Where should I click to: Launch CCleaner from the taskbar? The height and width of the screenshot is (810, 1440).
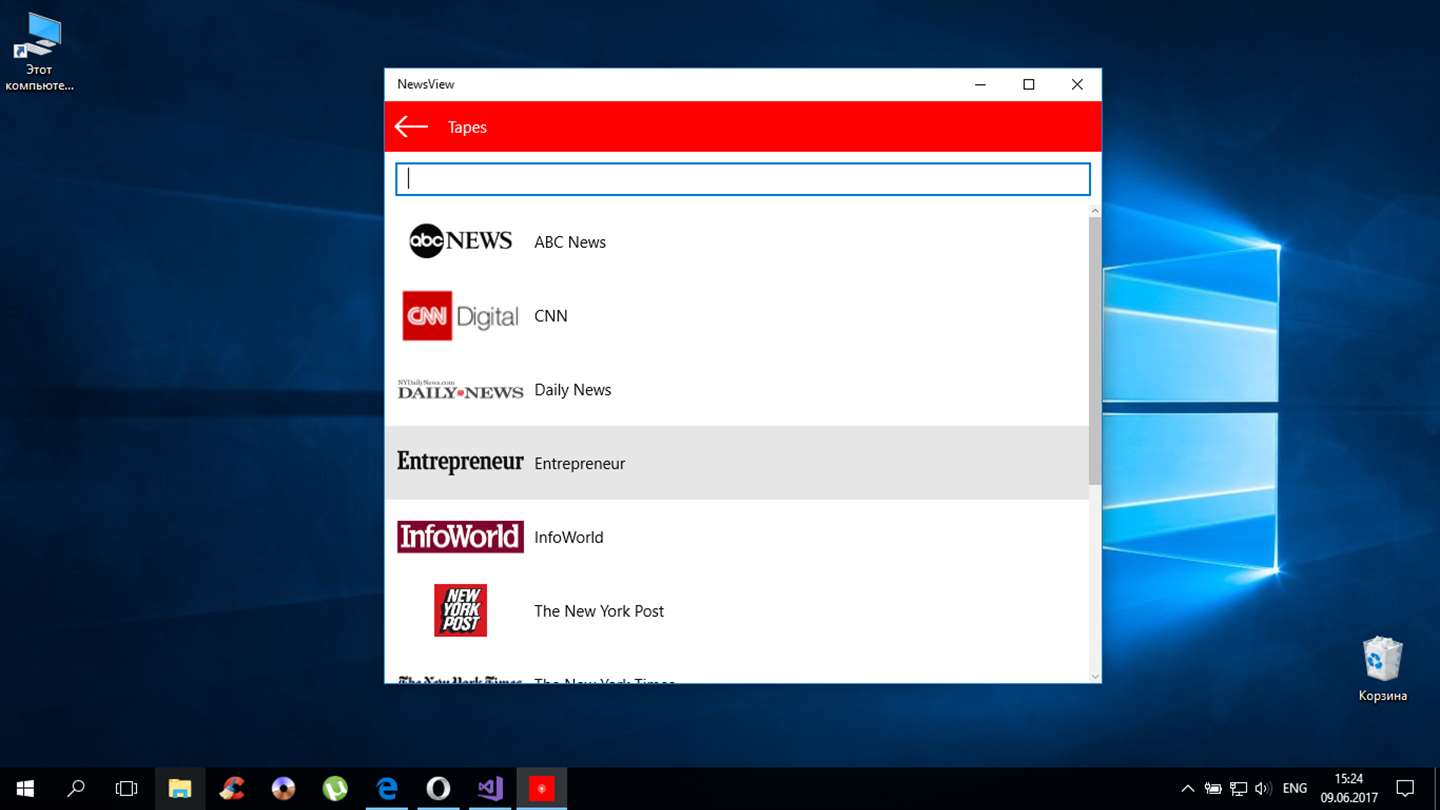232,789
